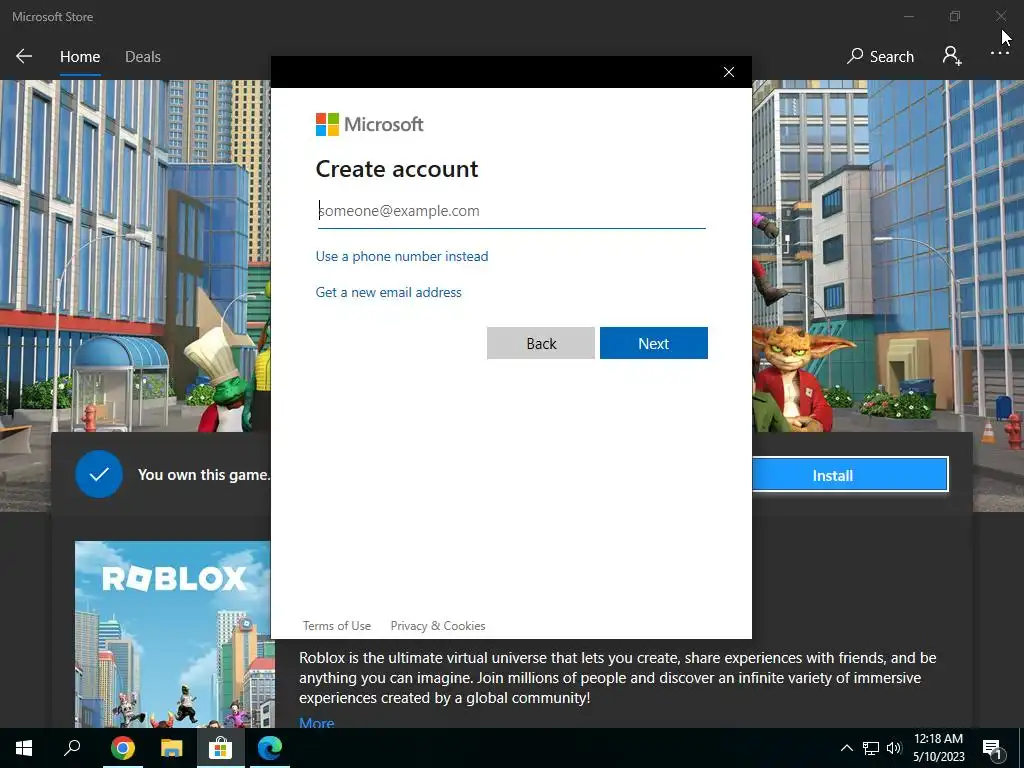
Task: Open the clock showing 12:18 AM
Action: point(938,748)
